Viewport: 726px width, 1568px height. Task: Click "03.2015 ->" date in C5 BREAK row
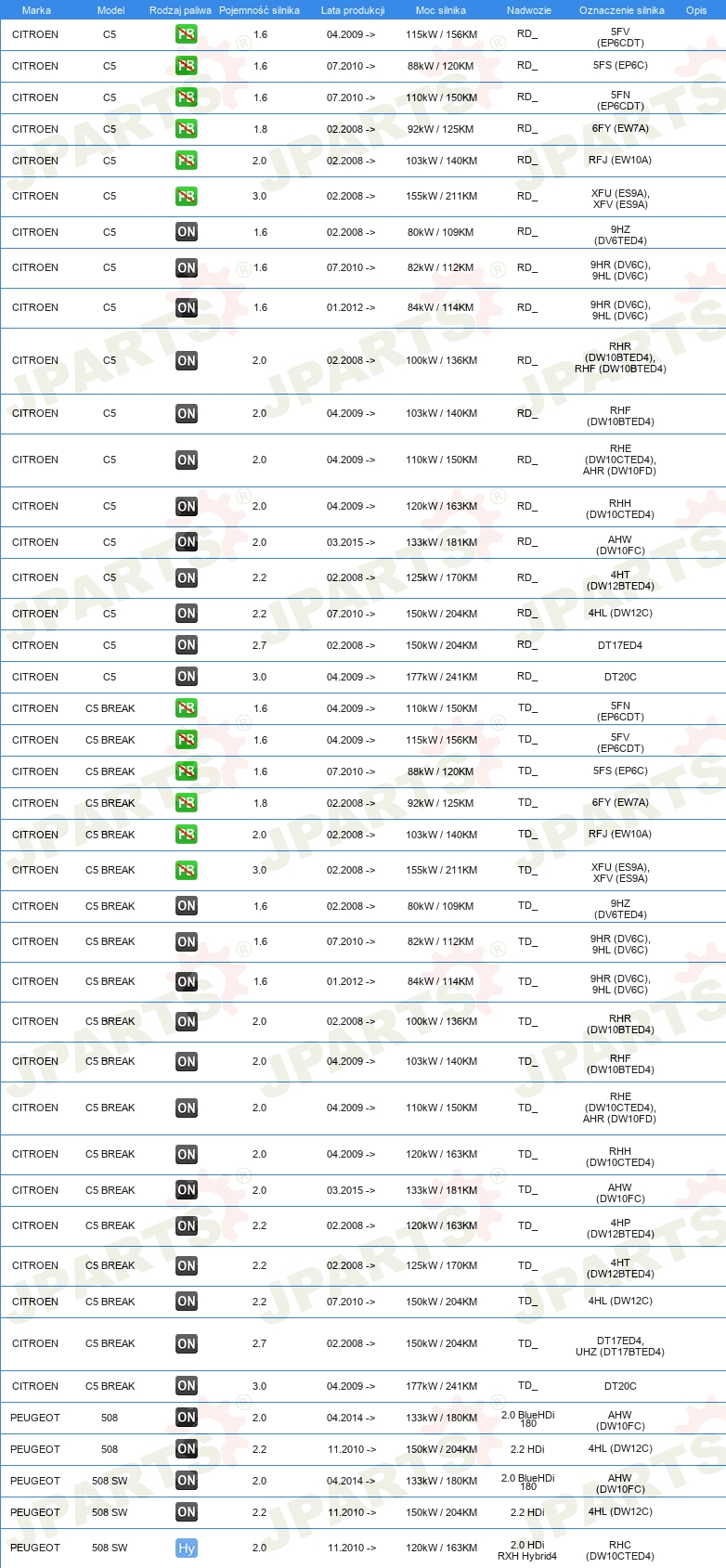coord(351,1190)
